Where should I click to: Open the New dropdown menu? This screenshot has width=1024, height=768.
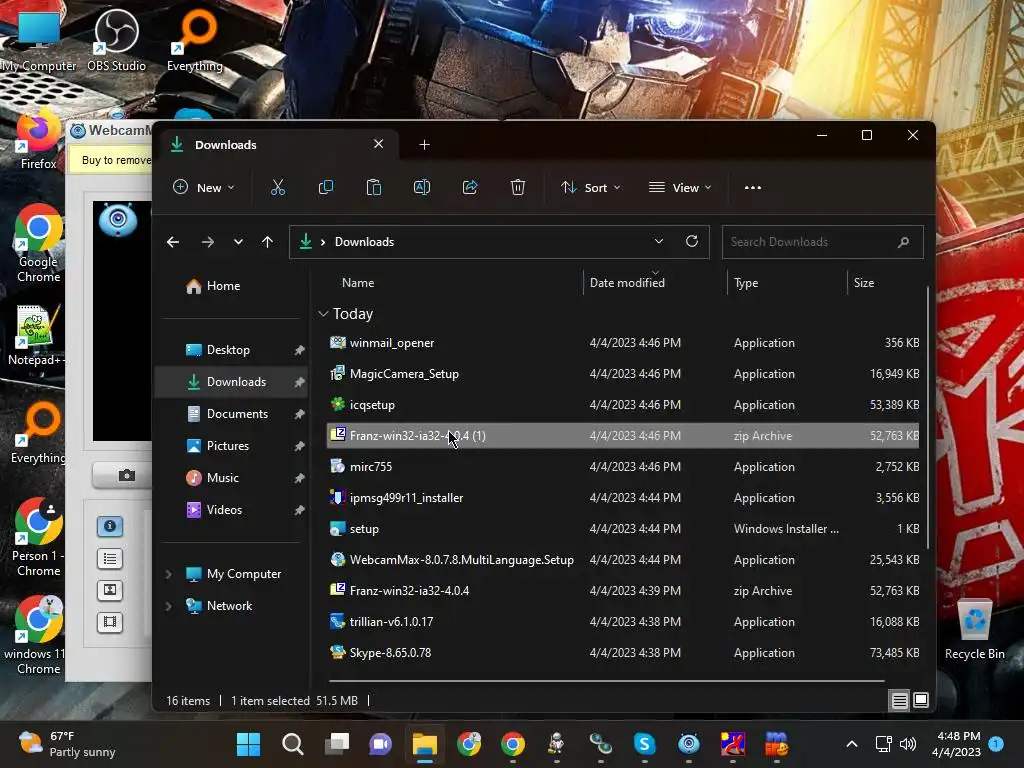204,187
